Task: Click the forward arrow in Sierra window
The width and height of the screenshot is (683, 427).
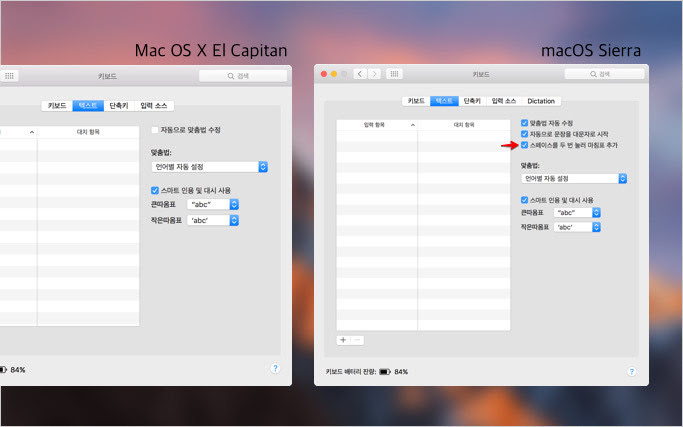Action: pos(374,74)
